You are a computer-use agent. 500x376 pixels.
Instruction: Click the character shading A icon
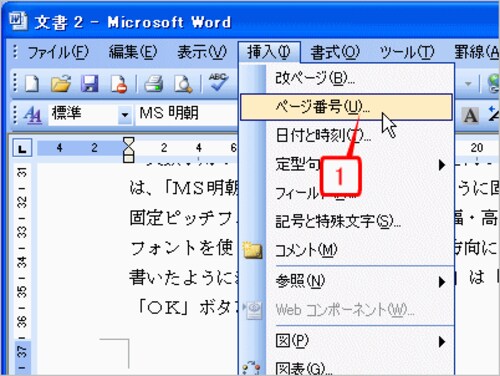(x=470, y=116)
